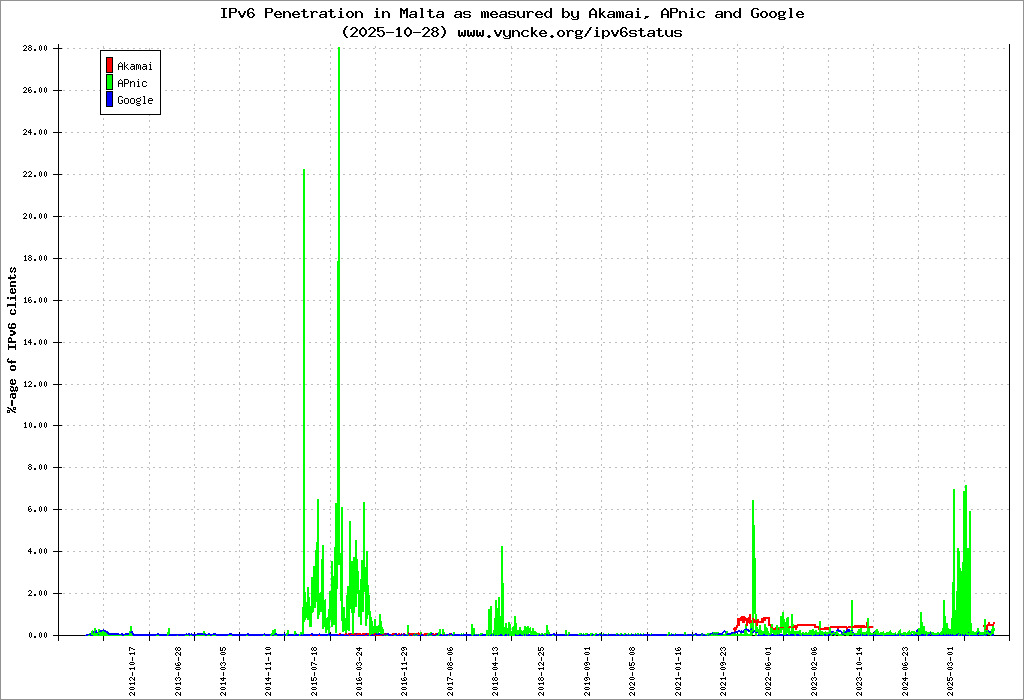Click the "%-age of IPv6 clients" axis label
The image size is (1024, 700).
pos(12,340)
